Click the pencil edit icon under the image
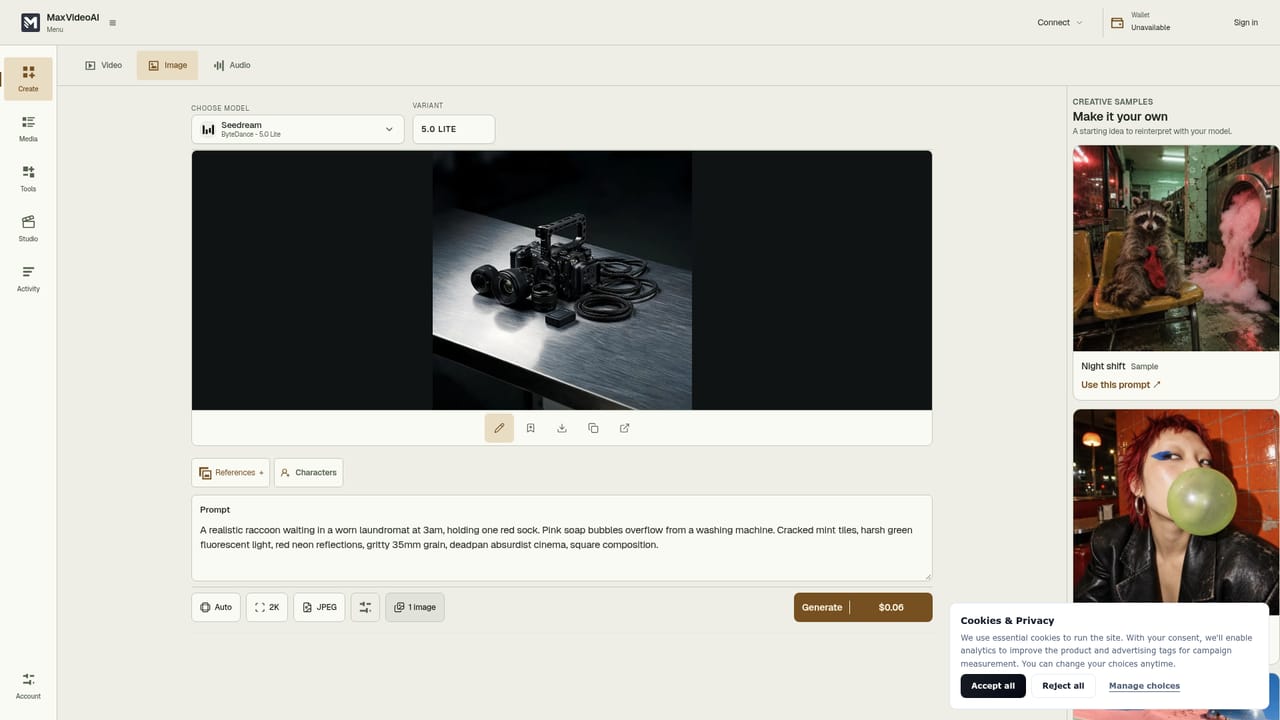This screenshot has width=1280, height=720. [499, 428]
